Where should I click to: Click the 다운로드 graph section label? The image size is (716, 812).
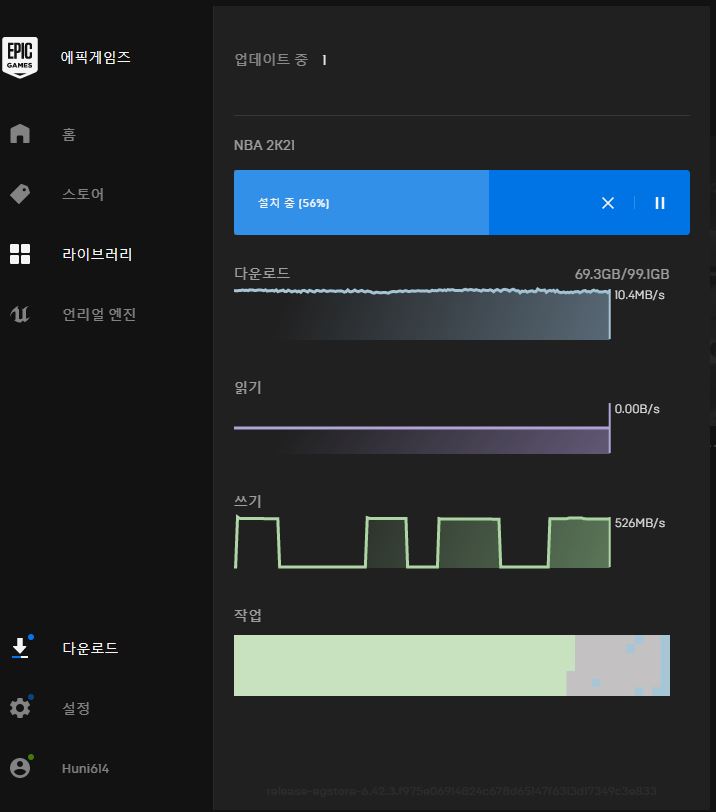click(x=262, y=273)
